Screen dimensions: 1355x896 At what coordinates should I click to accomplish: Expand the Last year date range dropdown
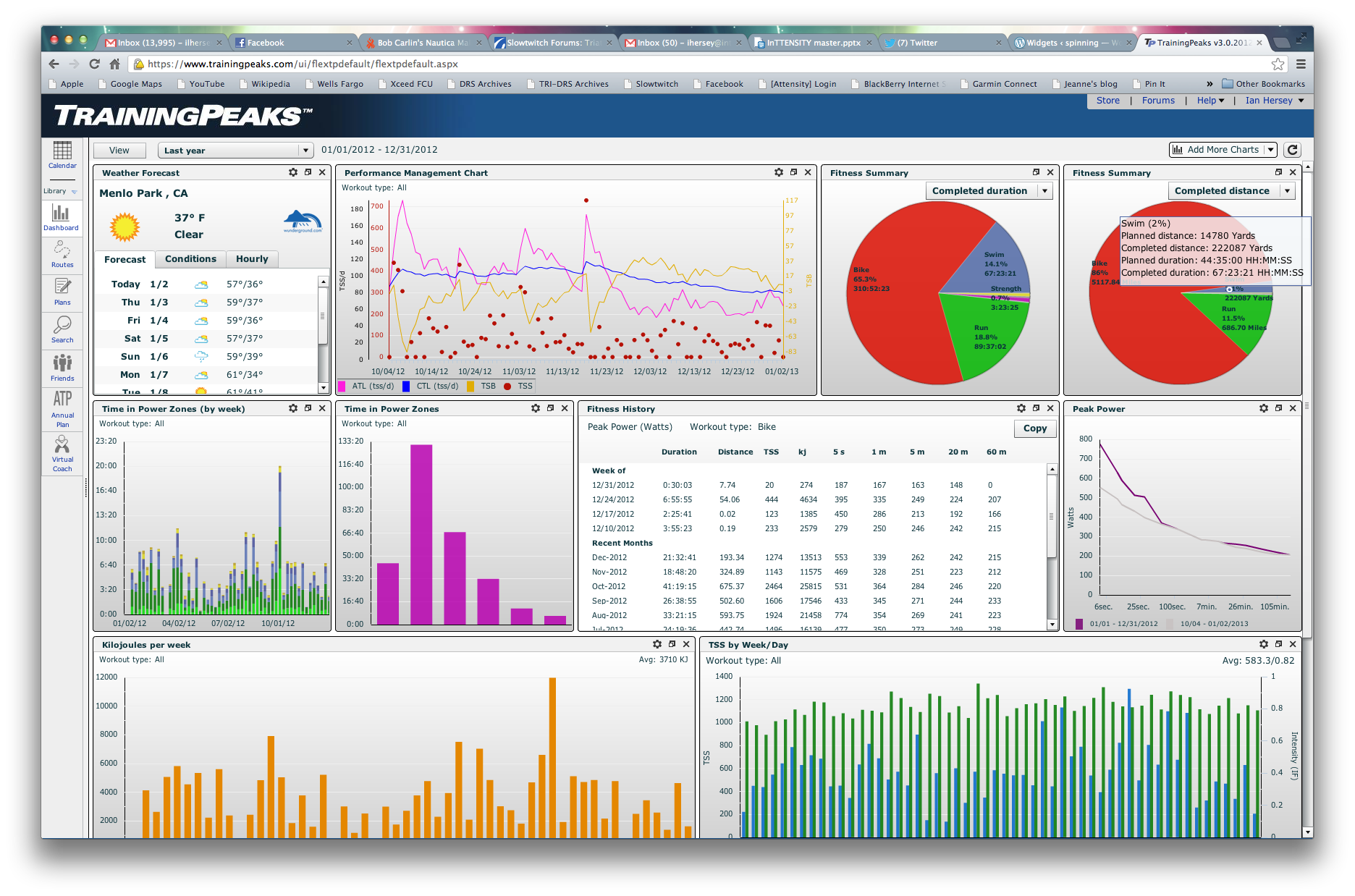pyautogui.click(x=305, y=151)
